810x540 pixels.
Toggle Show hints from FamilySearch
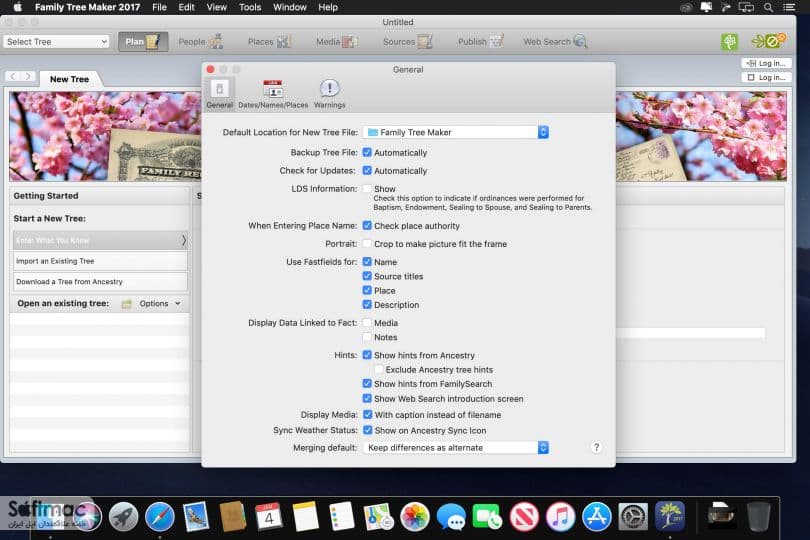pyautogui.click(x=367, y=384)
